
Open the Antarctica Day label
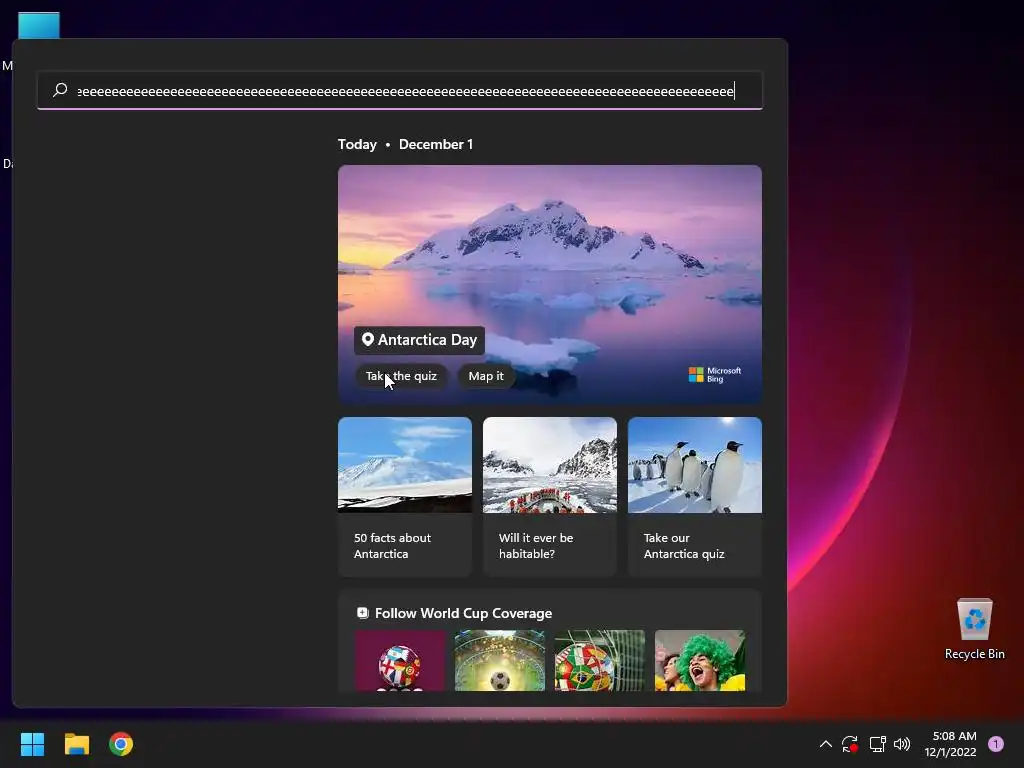coord(419,340)
